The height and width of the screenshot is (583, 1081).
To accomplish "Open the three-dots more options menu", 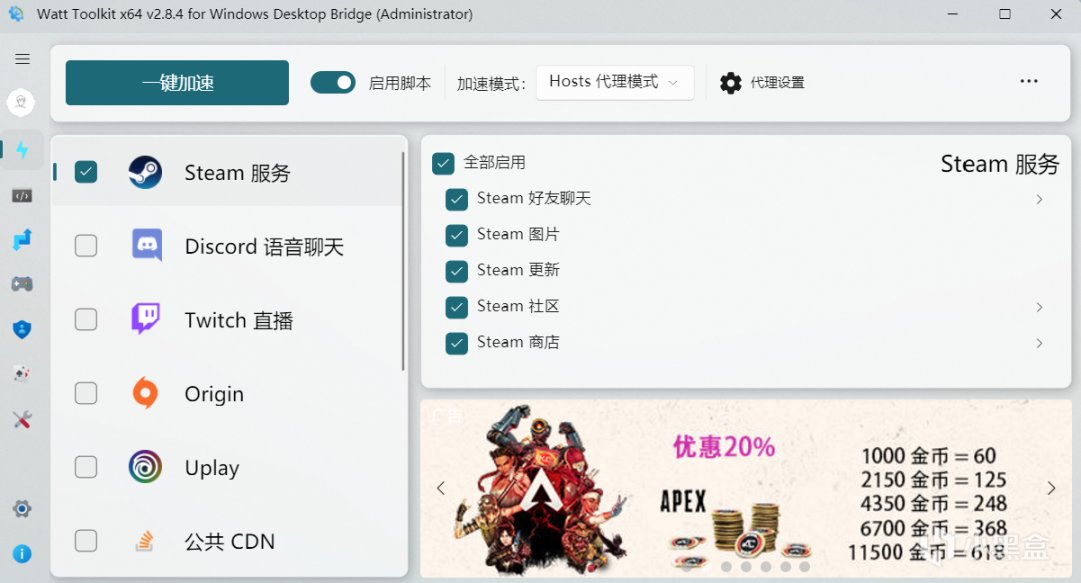I will 1029,81.
